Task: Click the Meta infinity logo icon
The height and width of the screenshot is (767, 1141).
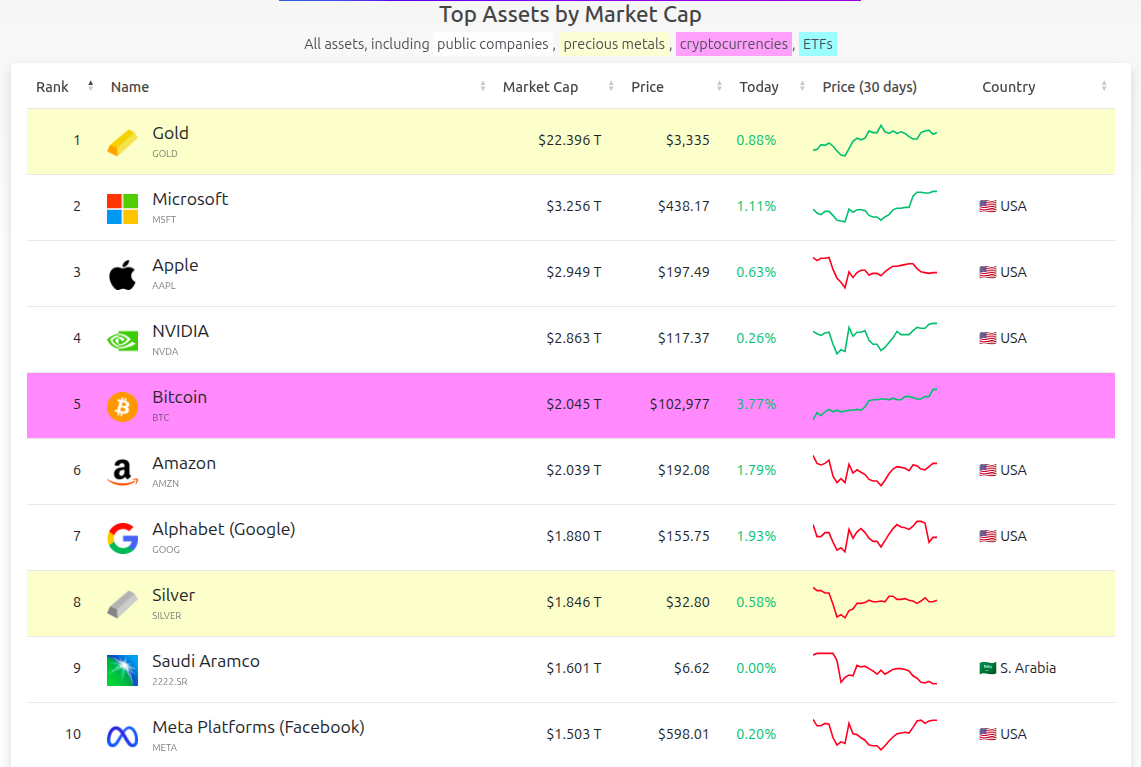Action: [122, 737]
